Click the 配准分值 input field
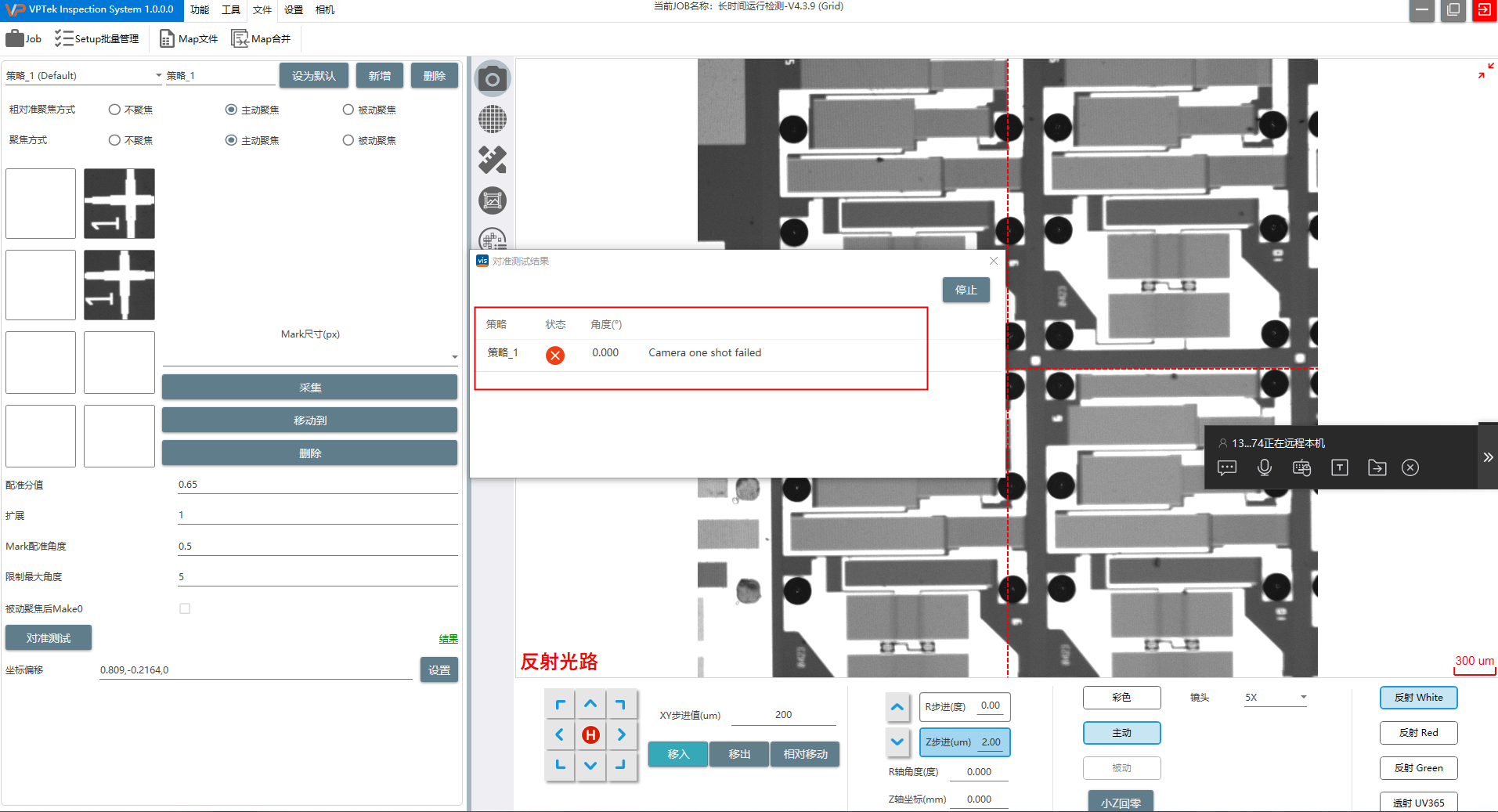This screenshot has width=1498, height=812. pos(317,485)
